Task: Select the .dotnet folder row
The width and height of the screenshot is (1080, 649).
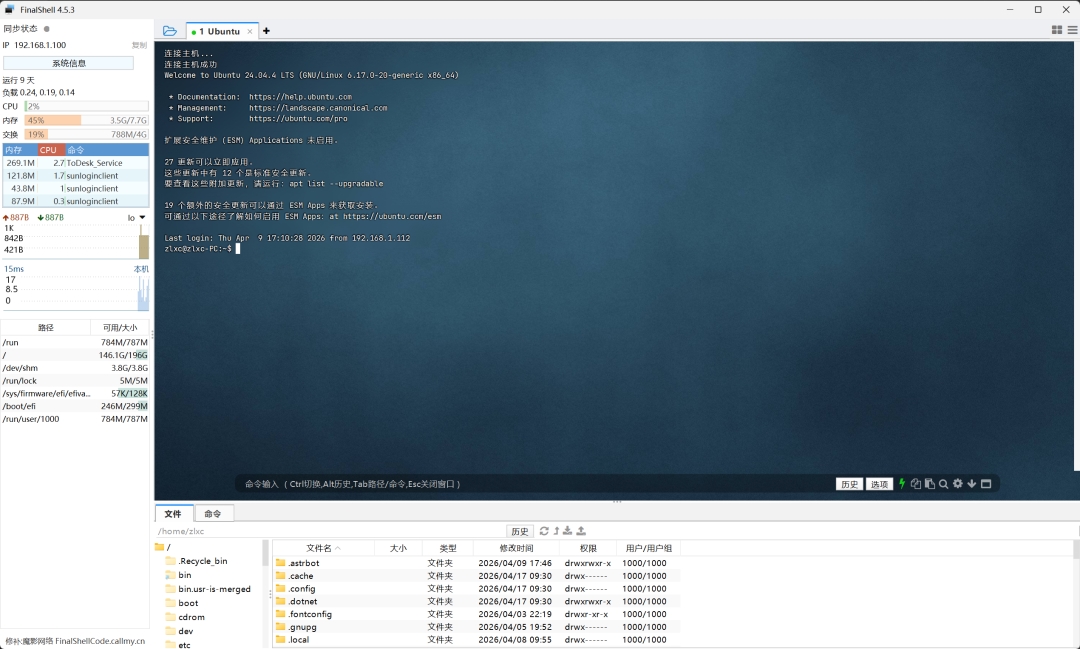Action: pos(477,601)
